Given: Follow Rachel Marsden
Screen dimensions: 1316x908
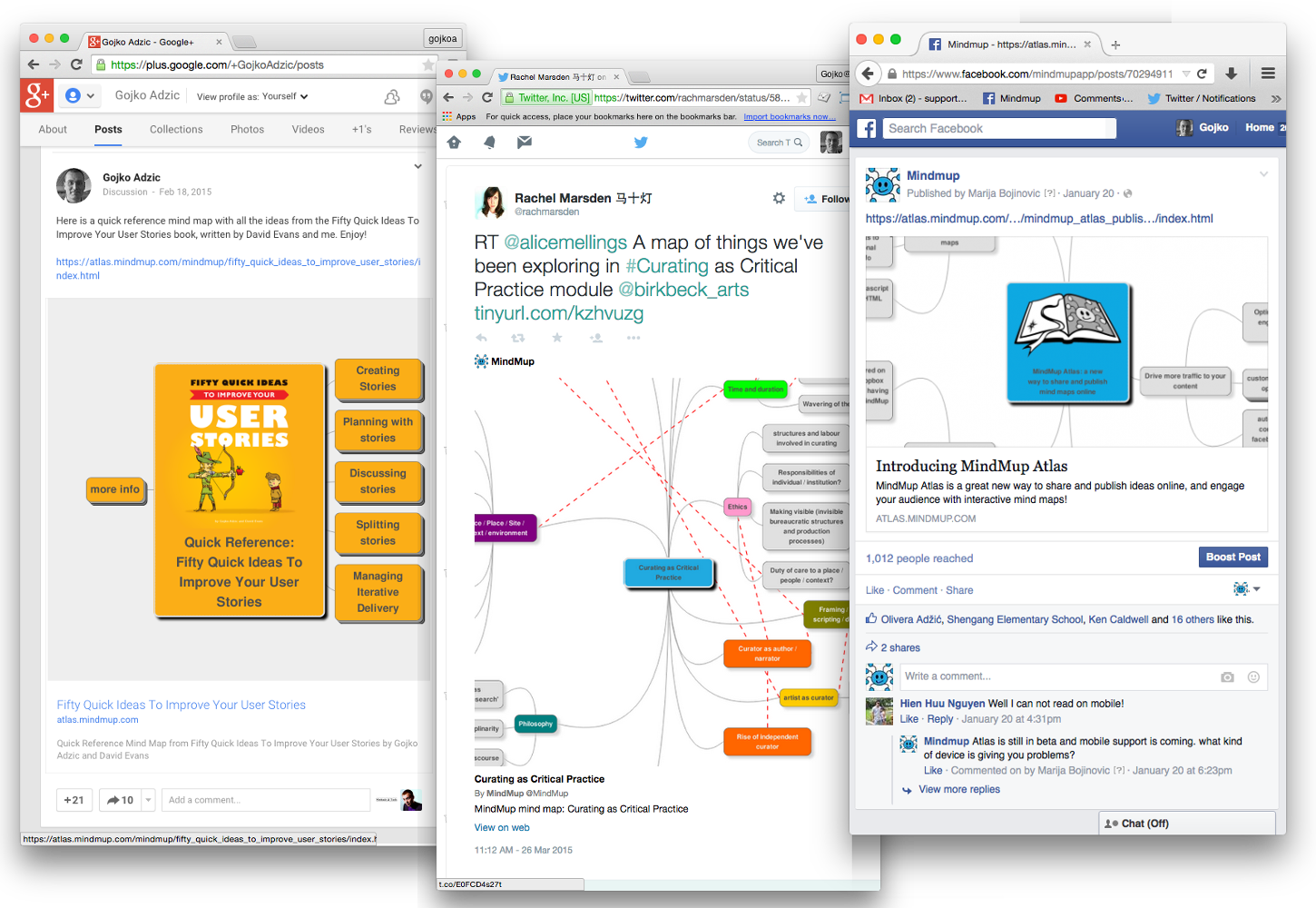Looking at the screenshot, I should click(824, 199).
